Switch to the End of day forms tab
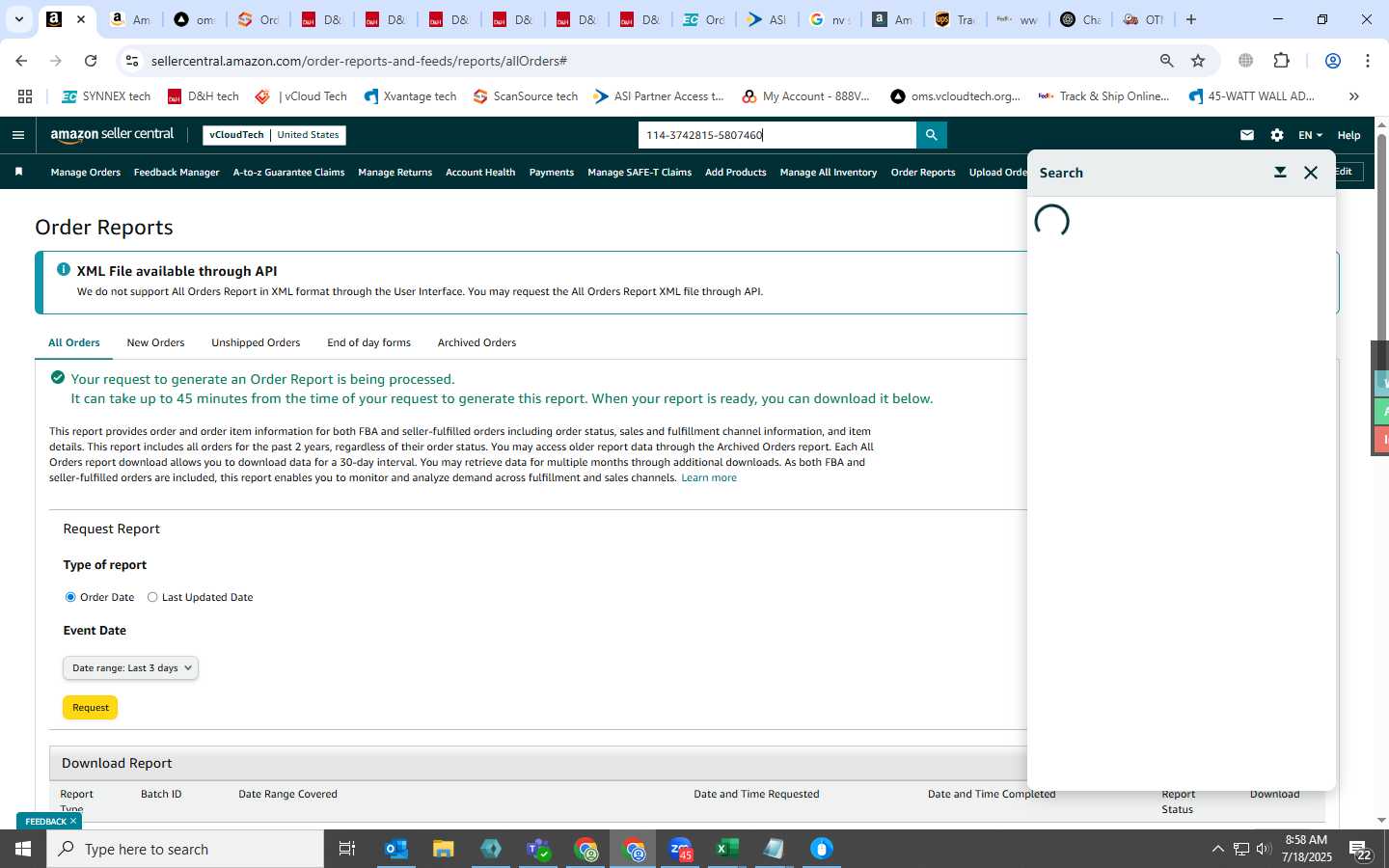This screenshot has height=868, width=1389. [368, 342]
